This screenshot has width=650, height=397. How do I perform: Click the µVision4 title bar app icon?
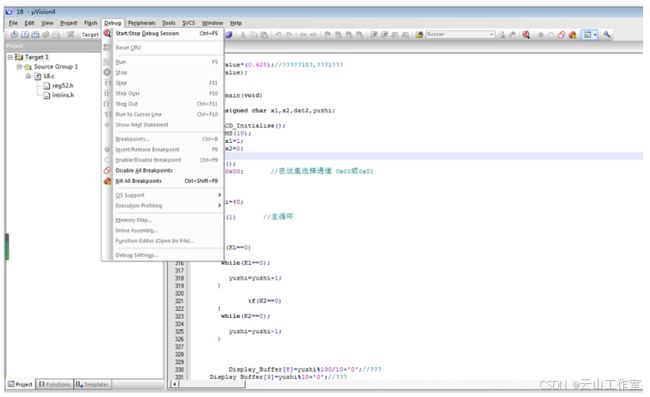tap(9, 12)
